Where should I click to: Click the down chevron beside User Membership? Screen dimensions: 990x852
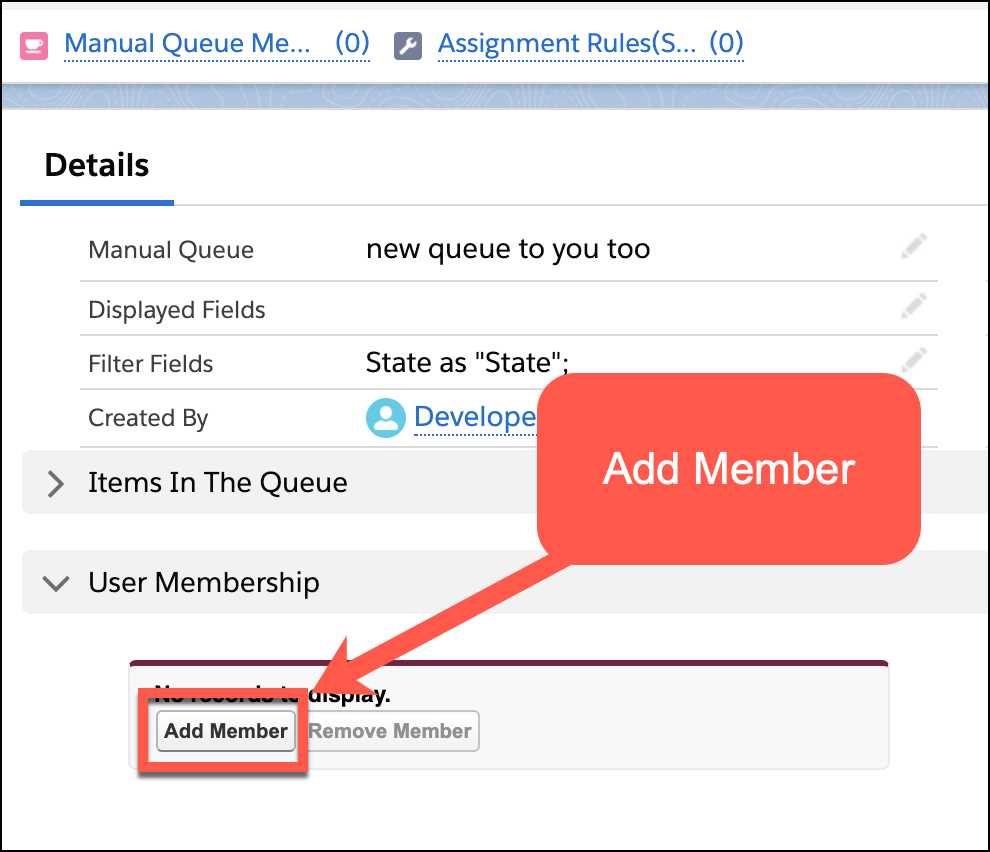point(56,583)
